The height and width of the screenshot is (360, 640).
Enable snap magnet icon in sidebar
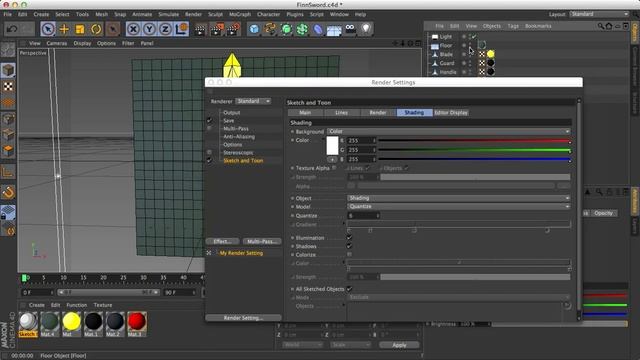(x=8, y=192)
